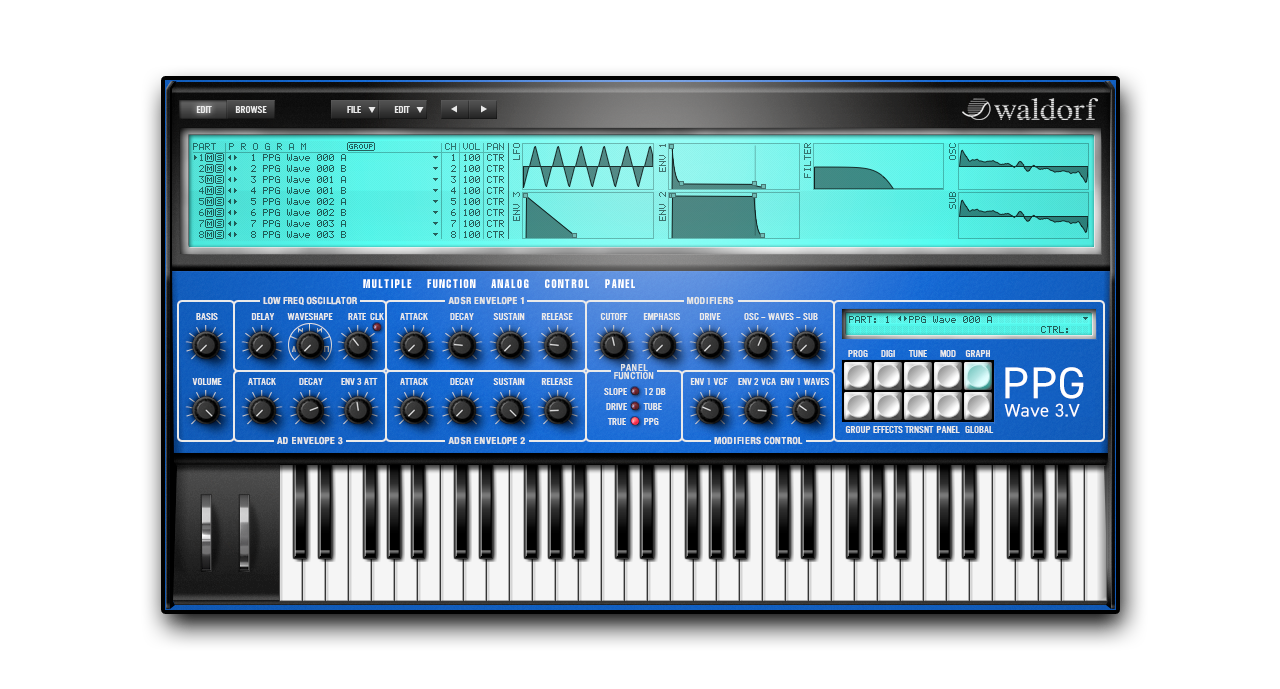Open program dropdown for part 1

[435, 158]
